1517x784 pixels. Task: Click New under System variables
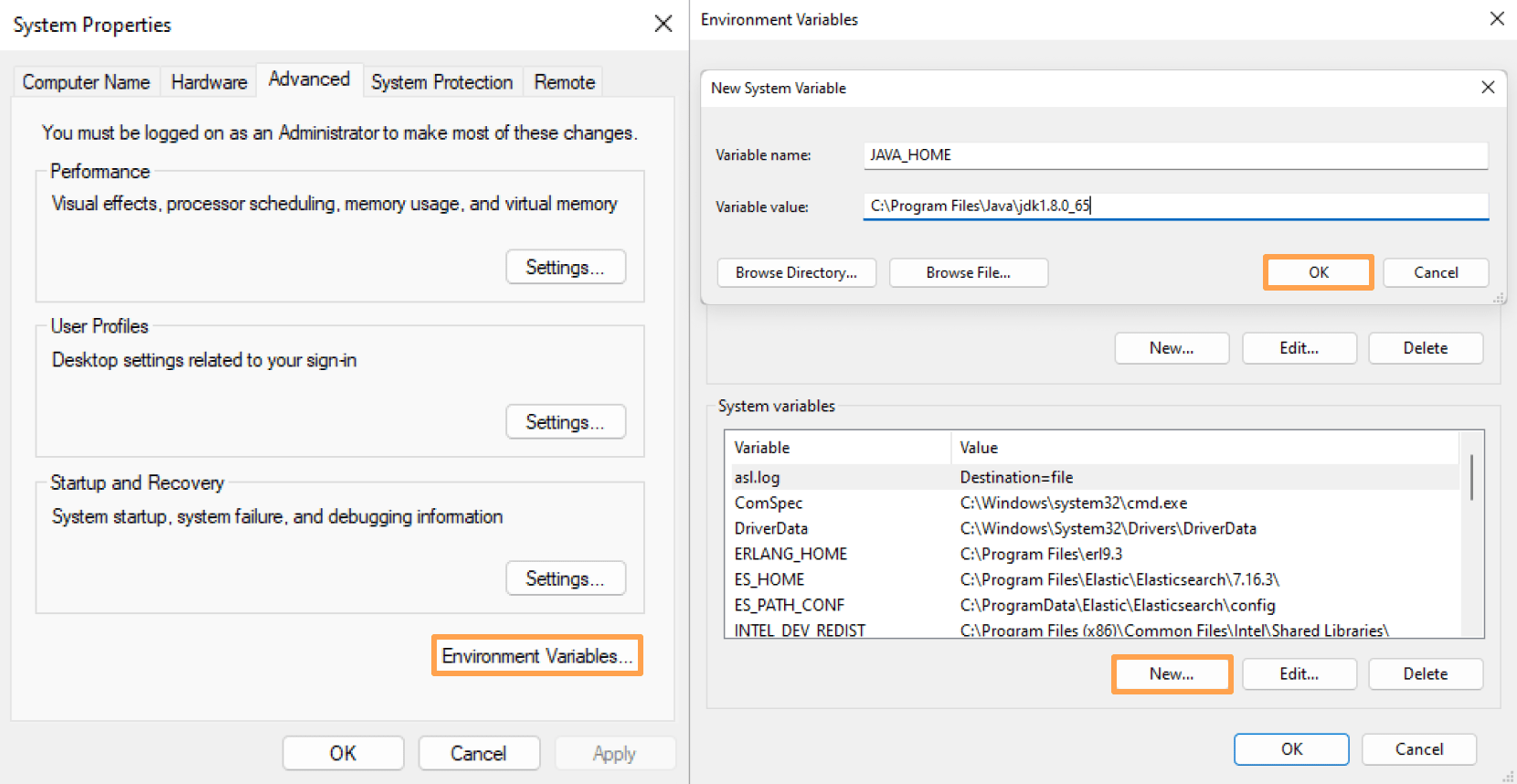pyautogui.click(x=1172, y=673)
